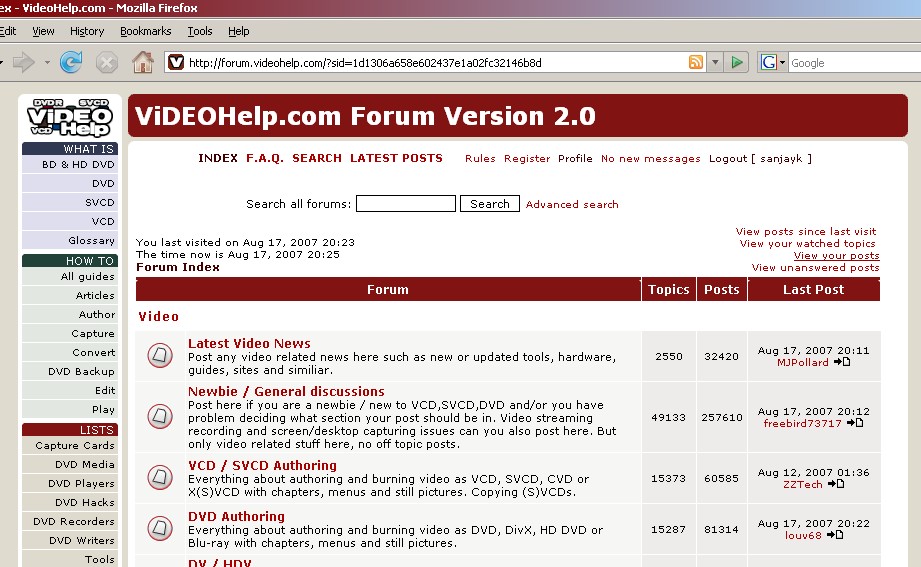The width and height of the screenshot is (921, 567).
Task: Open the Bookmarks menu
Action: tap(146, 31)
